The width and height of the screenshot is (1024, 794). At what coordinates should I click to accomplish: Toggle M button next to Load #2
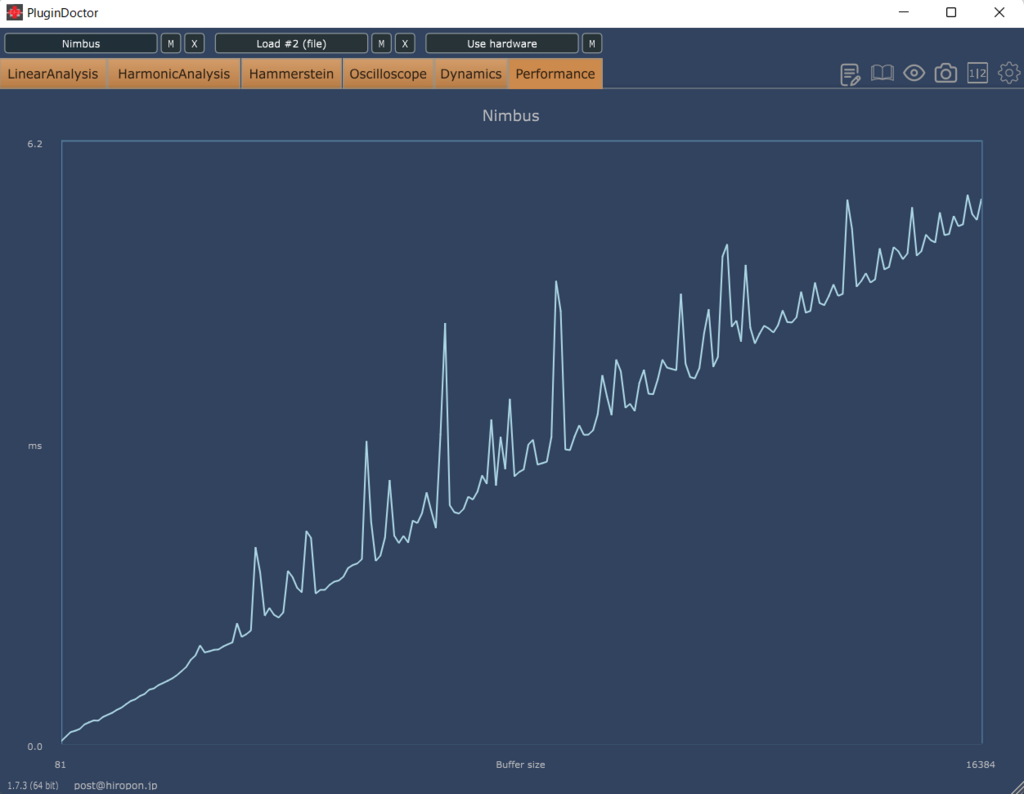click(x=381, y=44)
